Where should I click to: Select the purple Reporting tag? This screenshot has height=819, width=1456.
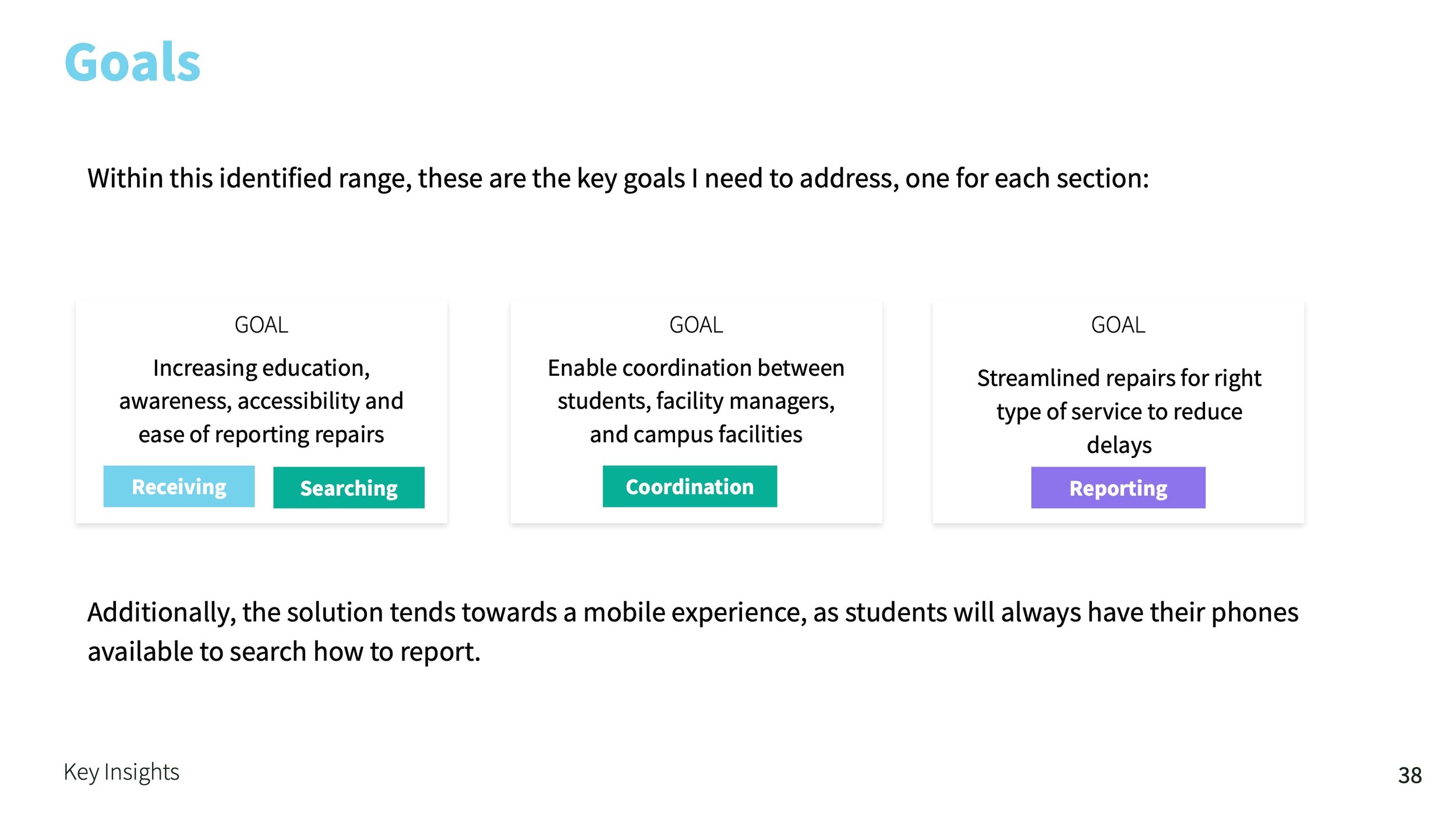[x=1118, y=488]
